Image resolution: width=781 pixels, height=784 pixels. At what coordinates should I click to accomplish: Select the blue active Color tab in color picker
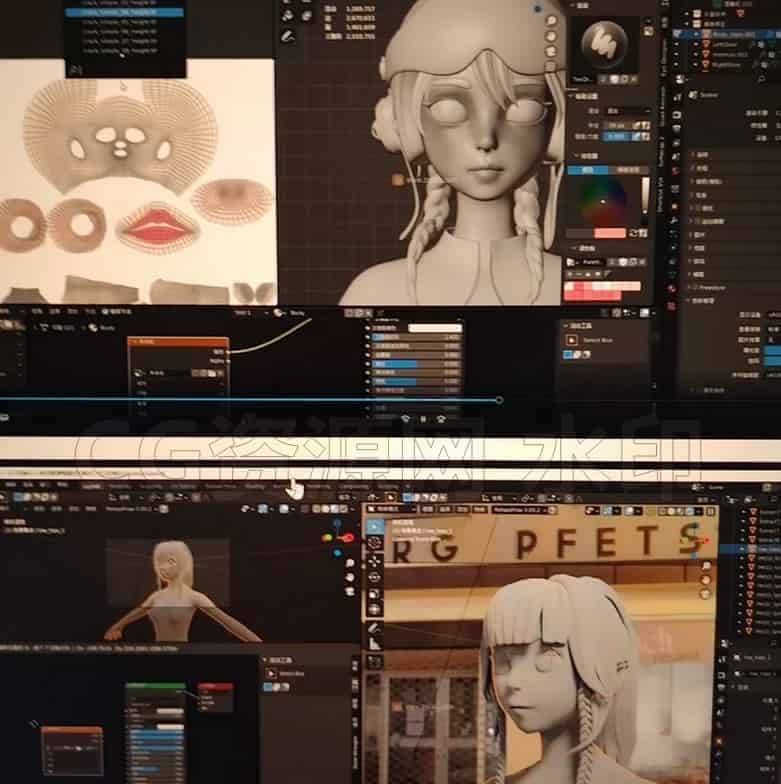coord(588,170)
